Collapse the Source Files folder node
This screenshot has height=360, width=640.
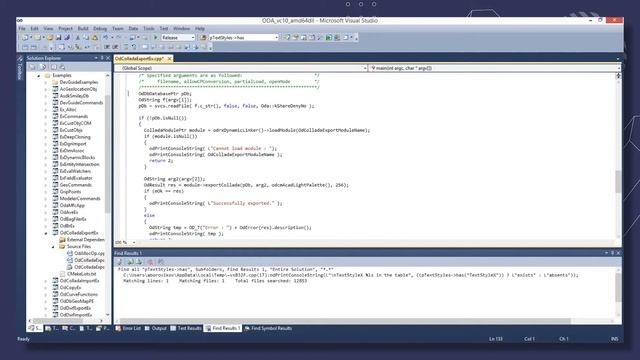click(53, 247)
